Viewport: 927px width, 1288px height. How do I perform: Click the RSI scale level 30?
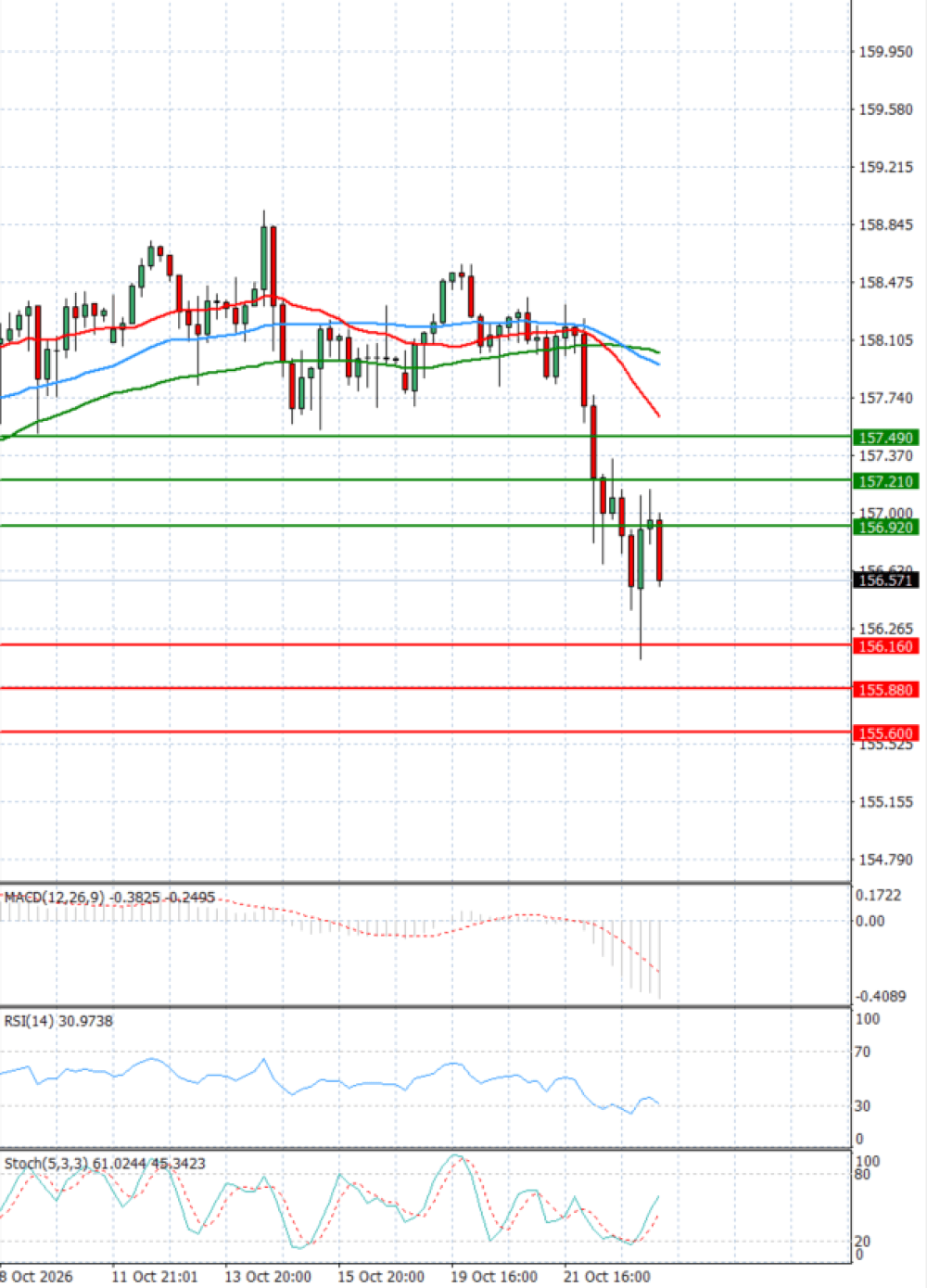click(x=862, y=1105)
